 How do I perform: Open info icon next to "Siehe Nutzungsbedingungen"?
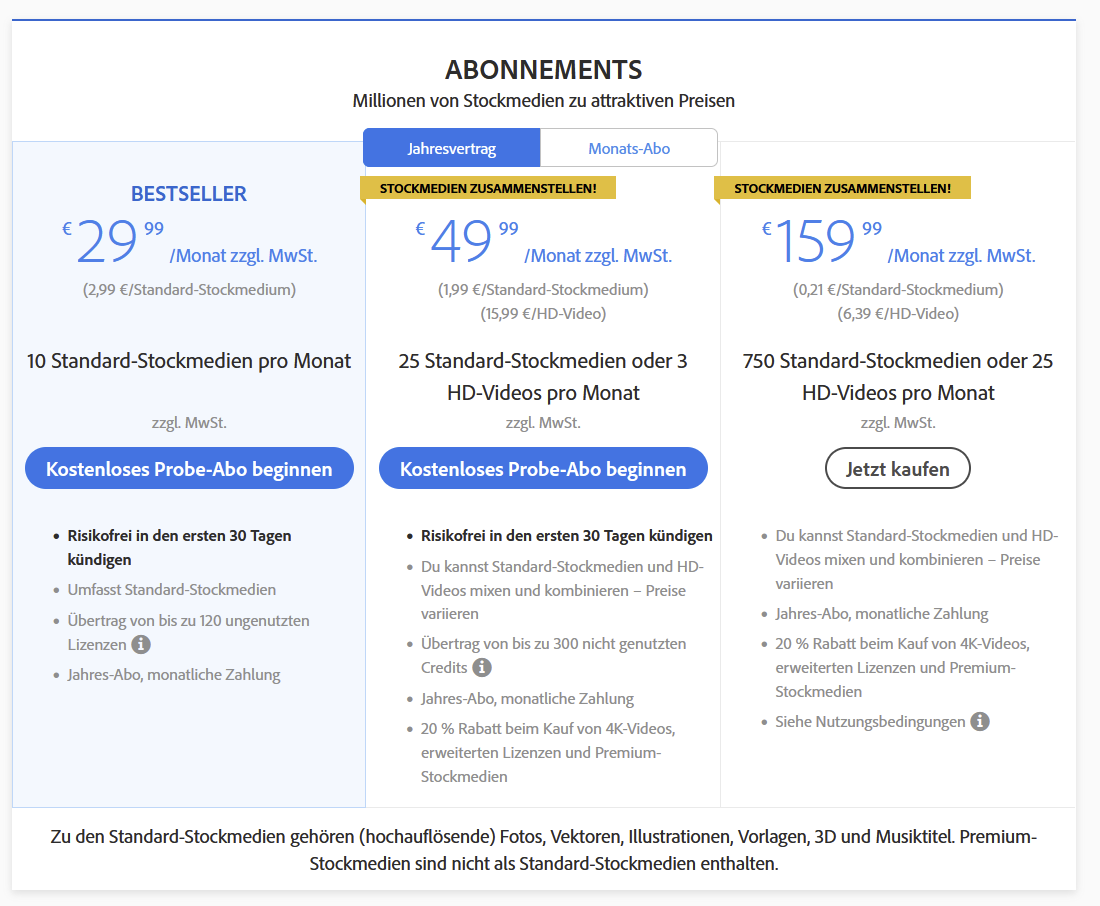(x=978, y=721)
